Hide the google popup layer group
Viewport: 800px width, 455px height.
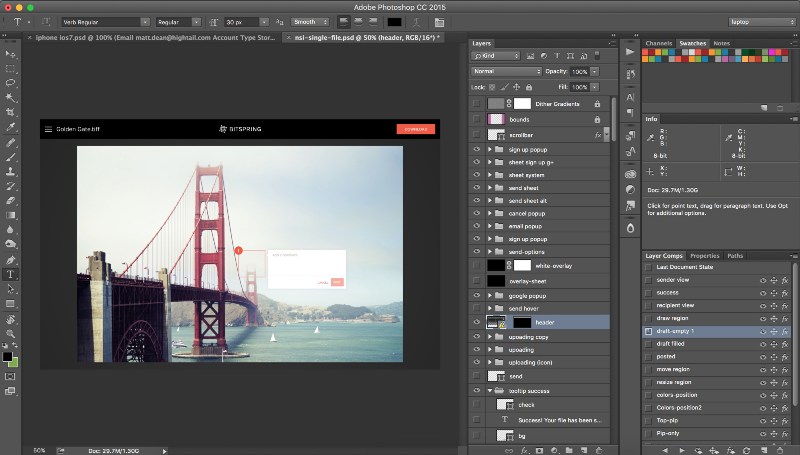tap(477, 295)
